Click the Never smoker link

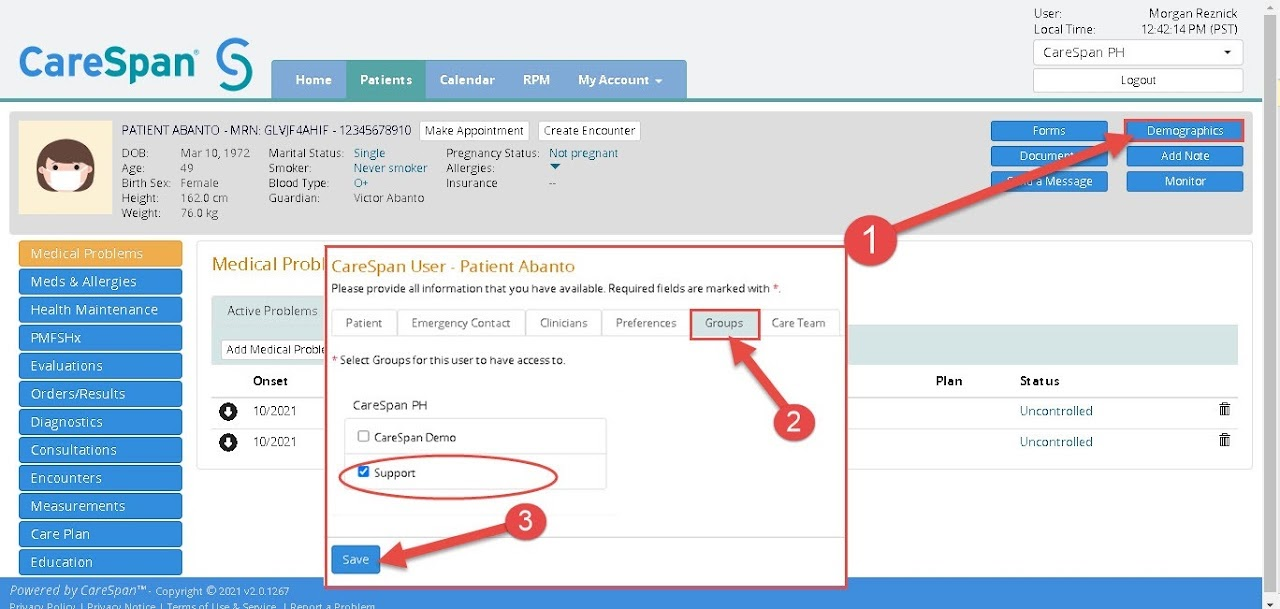(x=390, y=168)
